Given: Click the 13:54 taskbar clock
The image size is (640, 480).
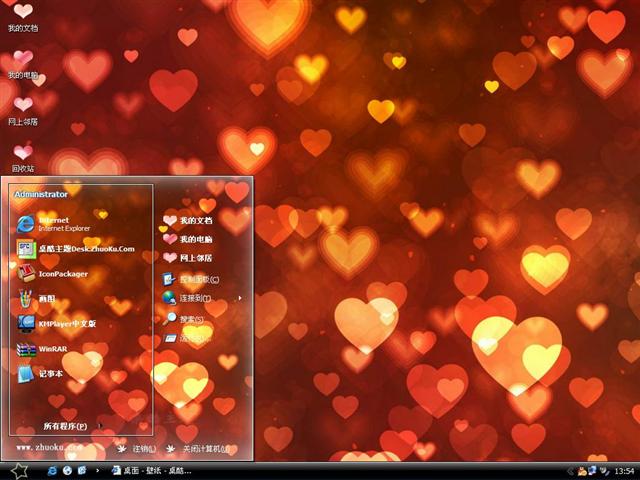Looking at the screenshot, I should point(624,471).
